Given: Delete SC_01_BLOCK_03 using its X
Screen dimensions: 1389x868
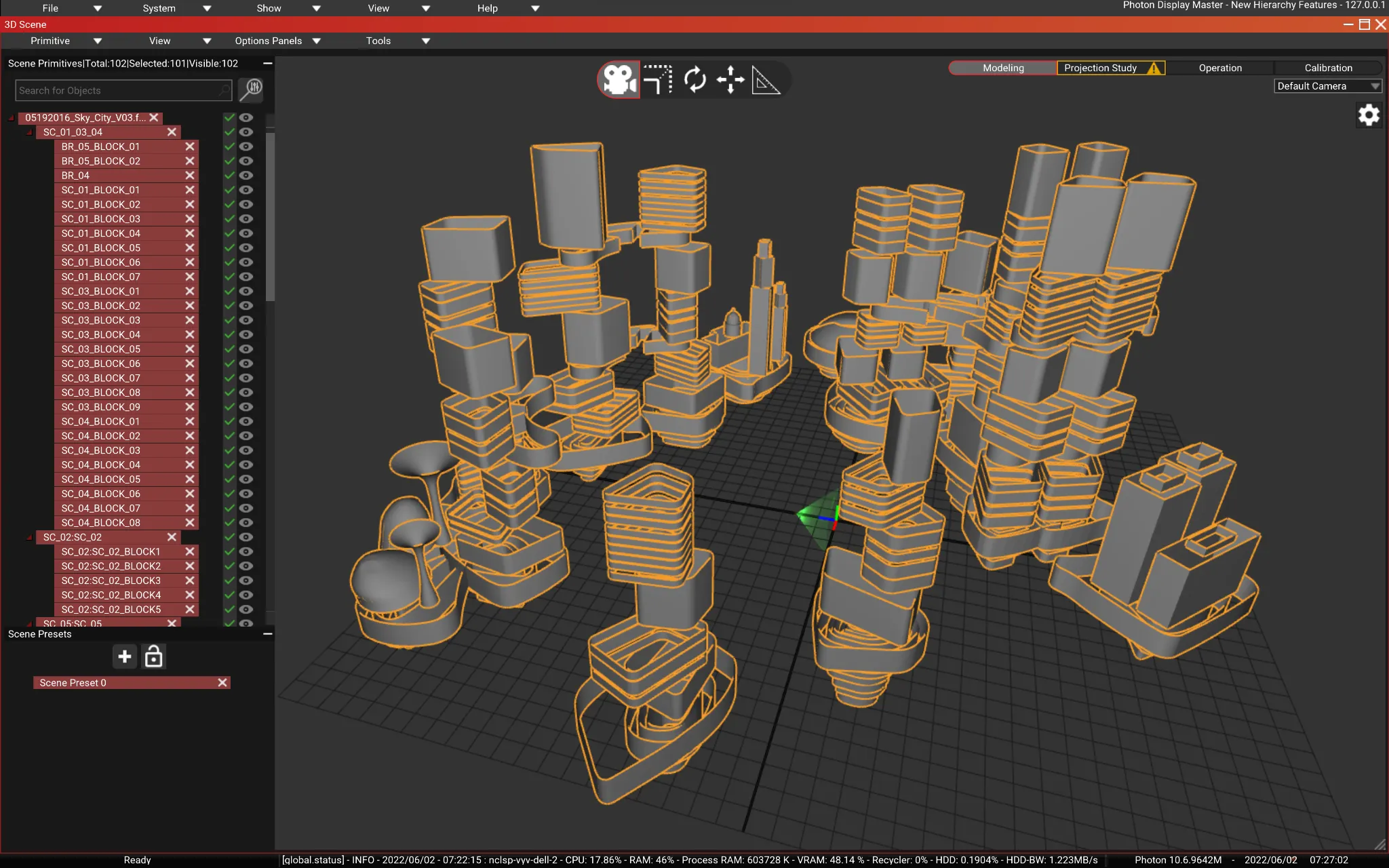Looking at the screenshot, I should tap(190, 219).
